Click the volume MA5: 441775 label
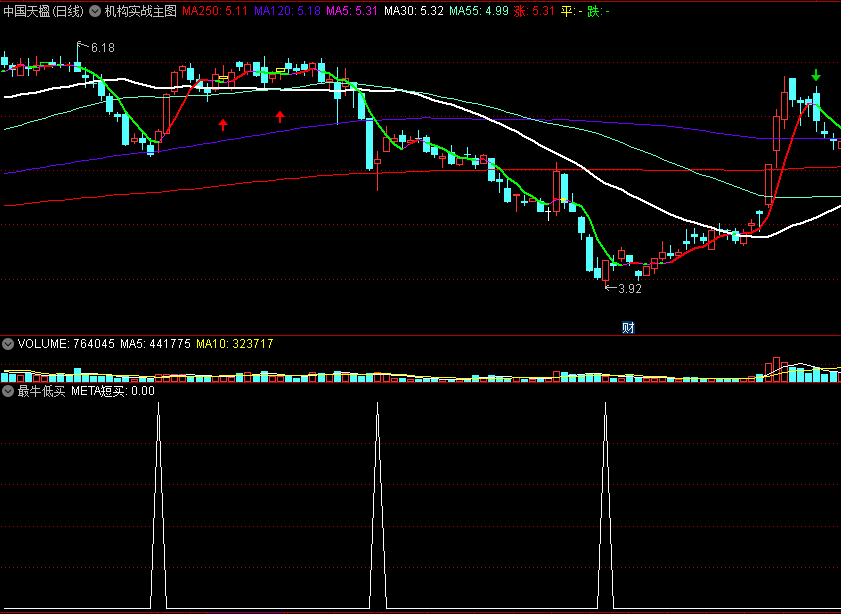The image size is (841, 614). 155,344
